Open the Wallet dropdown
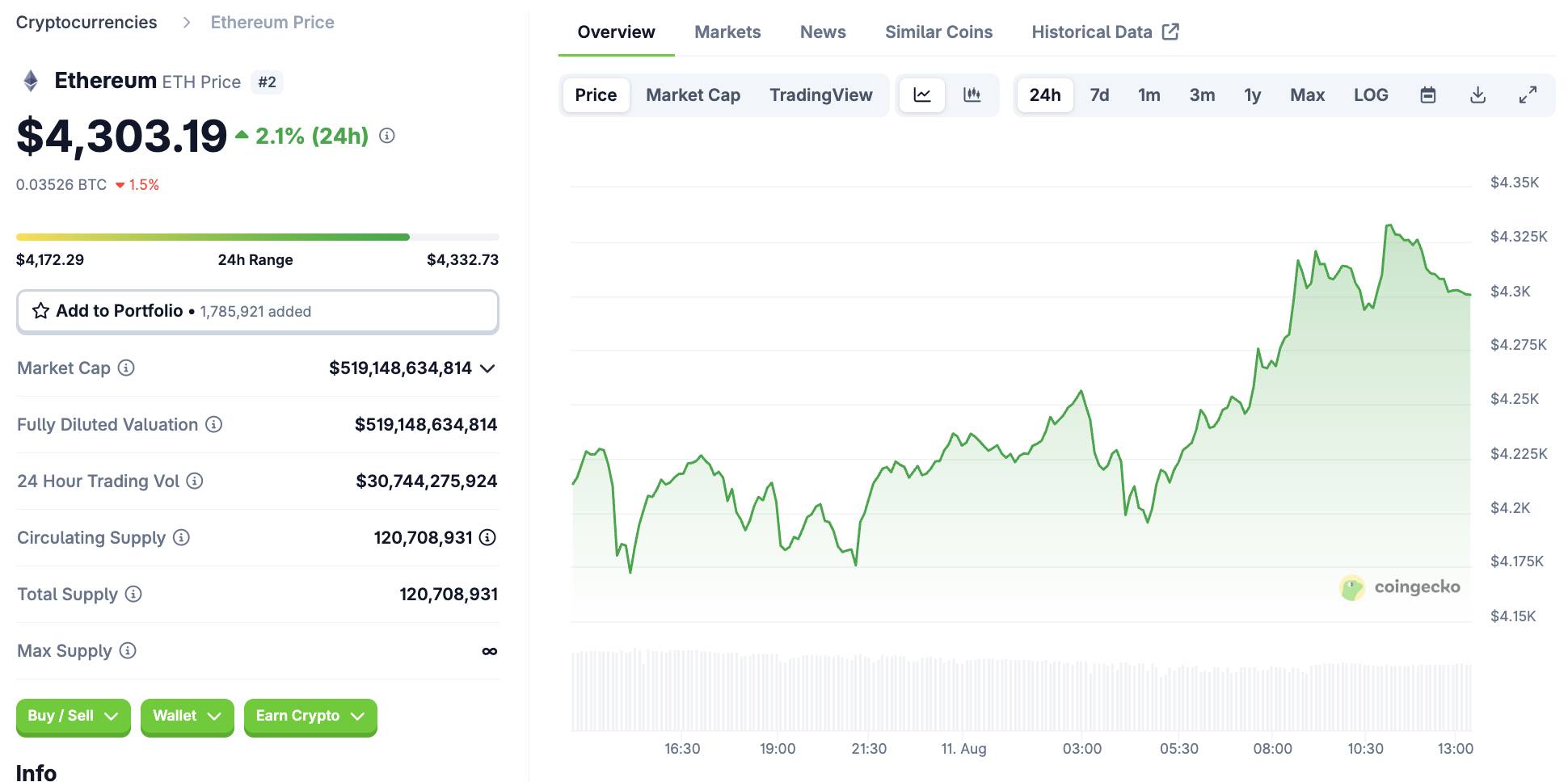Image resolution: width=1568 pixels, height=782 pixels. [188, 717]
